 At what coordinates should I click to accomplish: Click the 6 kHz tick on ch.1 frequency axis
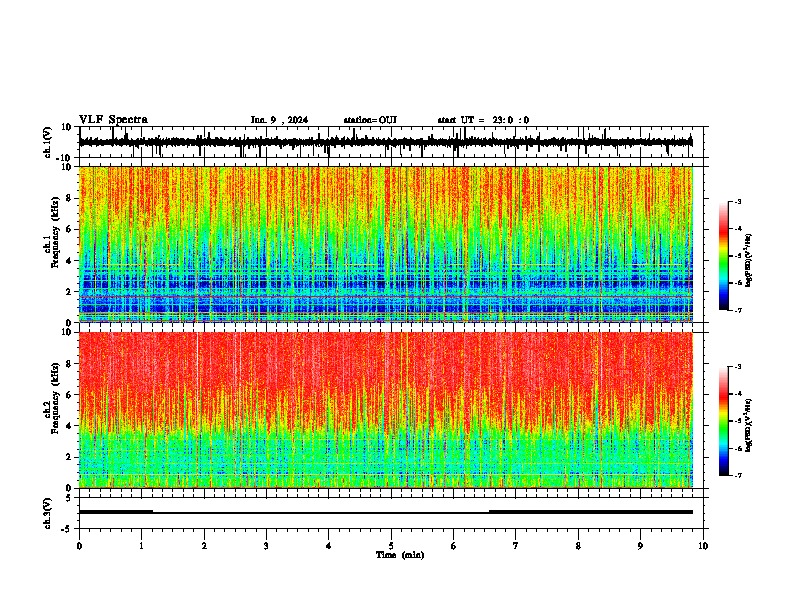coord(70,230)
